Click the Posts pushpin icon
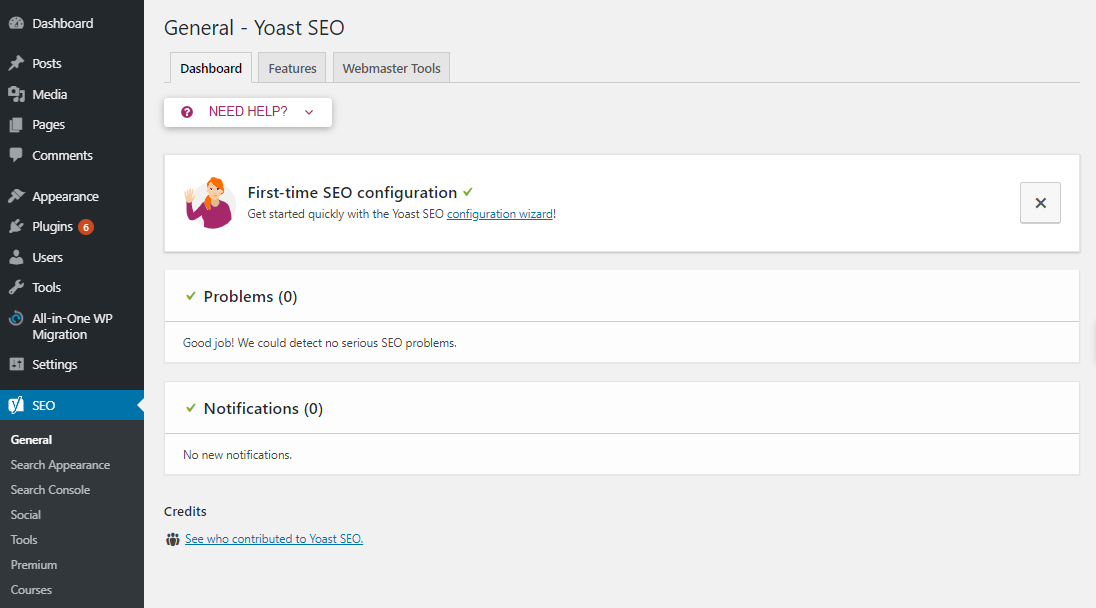The image size is (1096, 608). 16,63
